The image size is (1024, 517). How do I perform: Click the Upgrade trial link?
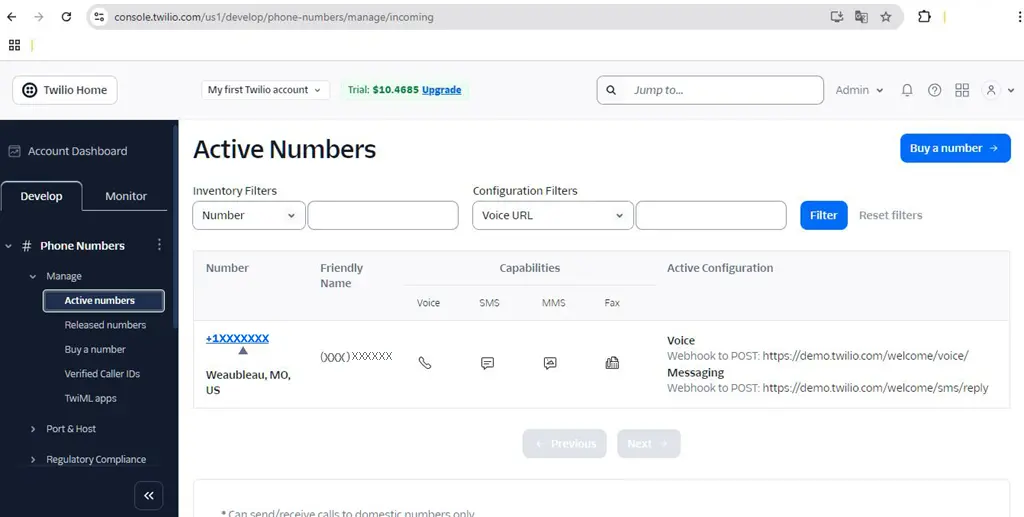[x=441, y=90]
